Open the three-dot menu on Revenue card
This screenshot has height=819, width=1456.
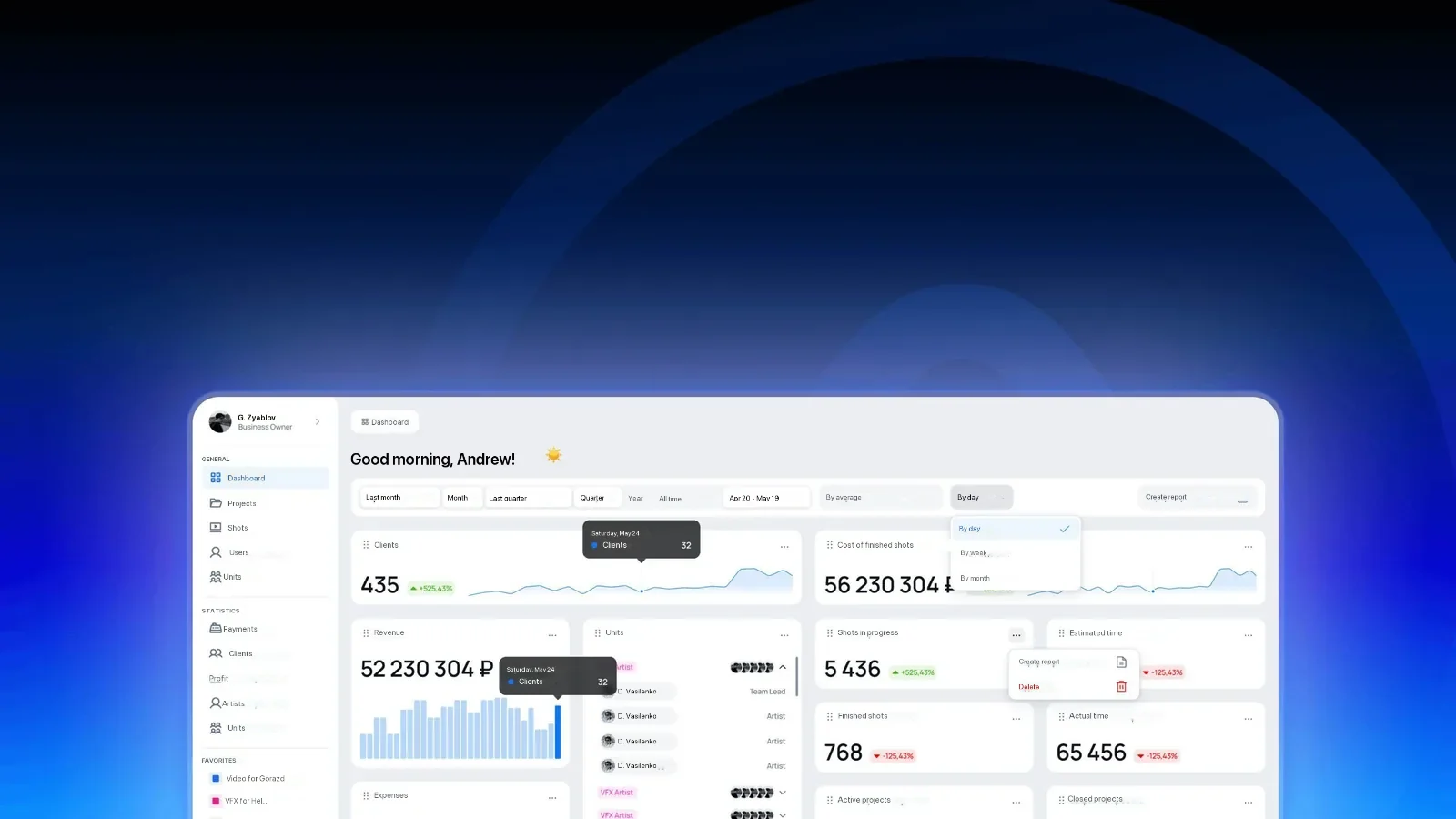click(552, 635)
